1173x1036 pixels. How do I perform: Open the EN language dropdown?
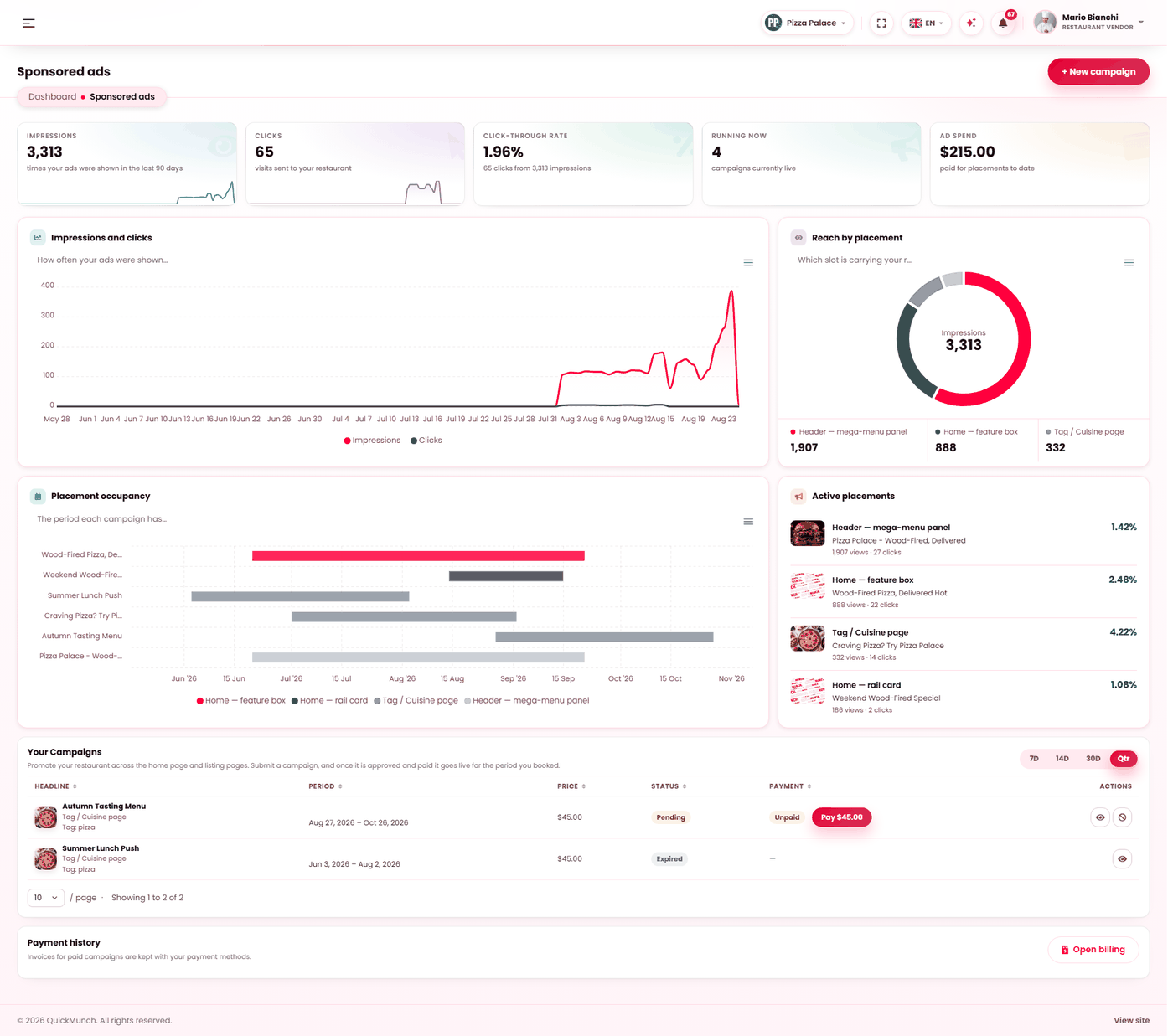927,23
